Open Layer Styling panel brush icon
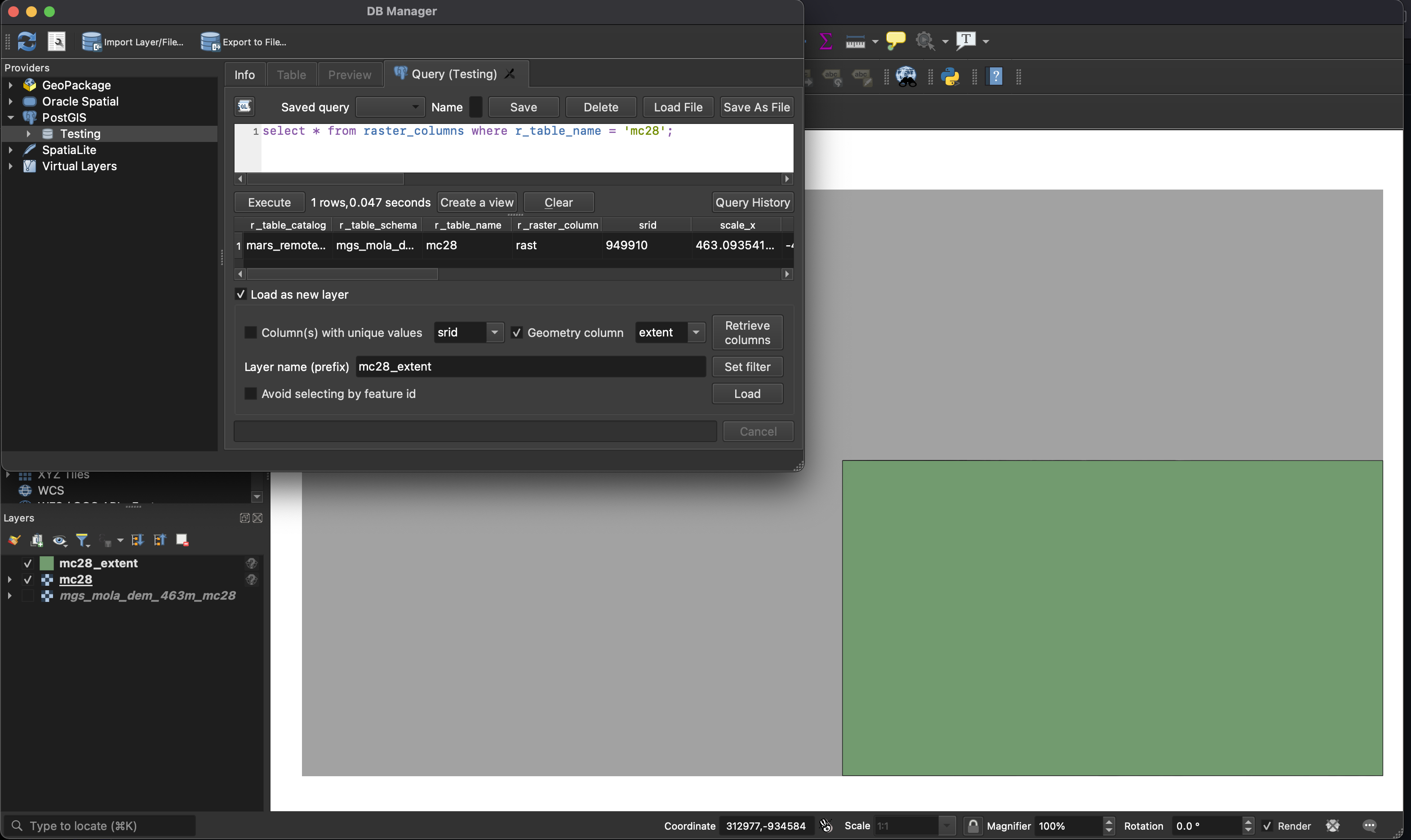This screenshot has height=840, width=1411. click(14, 540)
